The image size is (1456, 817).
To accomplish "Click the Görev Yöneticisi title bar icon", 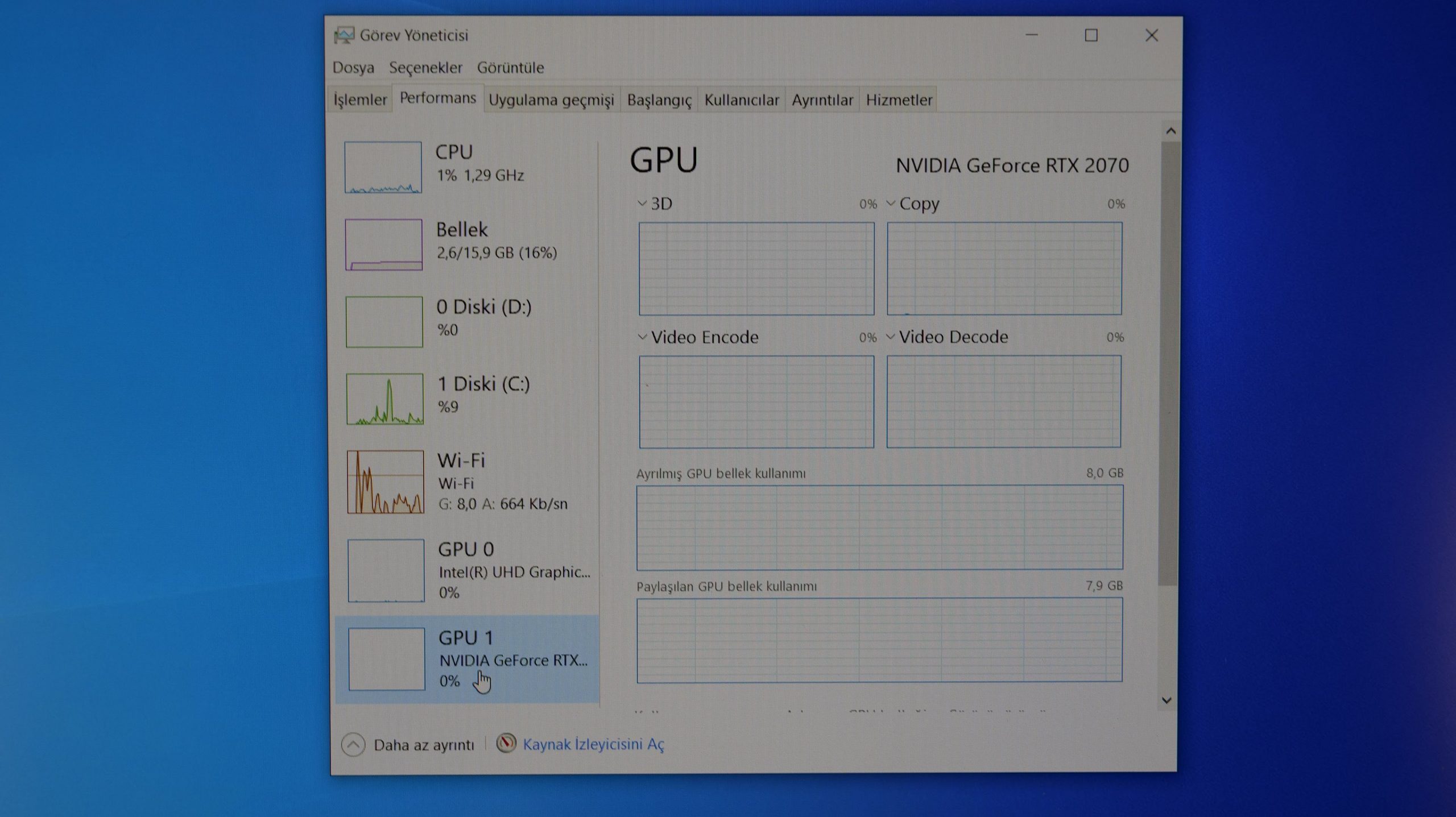I will pos(344,35).
